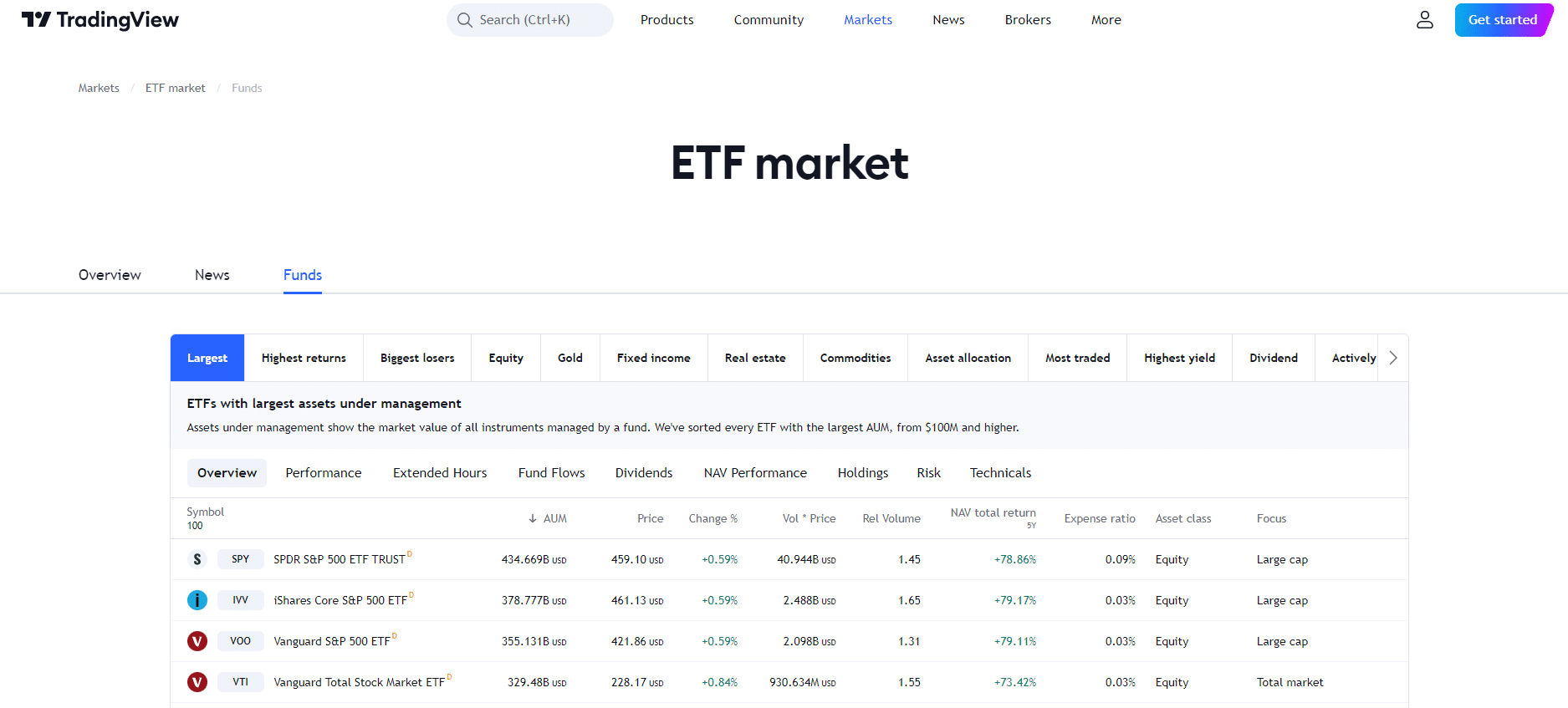
Task: Choose the Performance column set
Action: [x=324, y=473]
